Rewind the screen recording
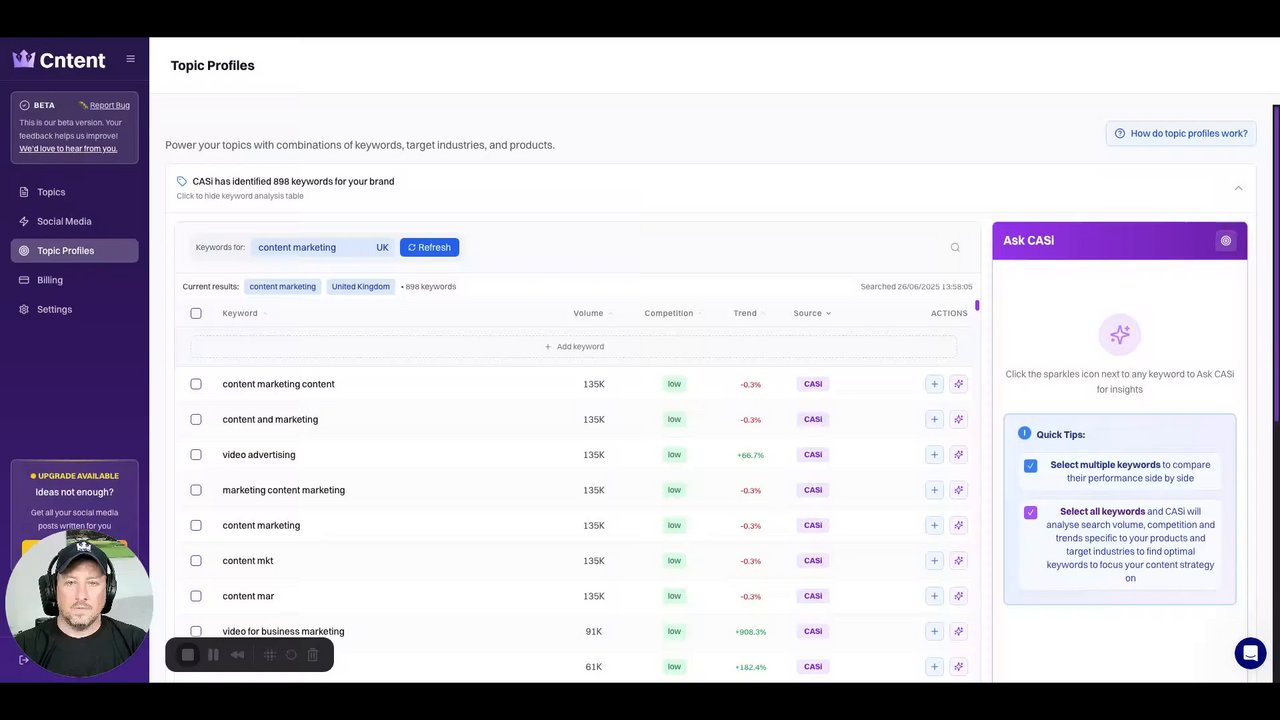 pyautogui.click(x=238, y=655)
